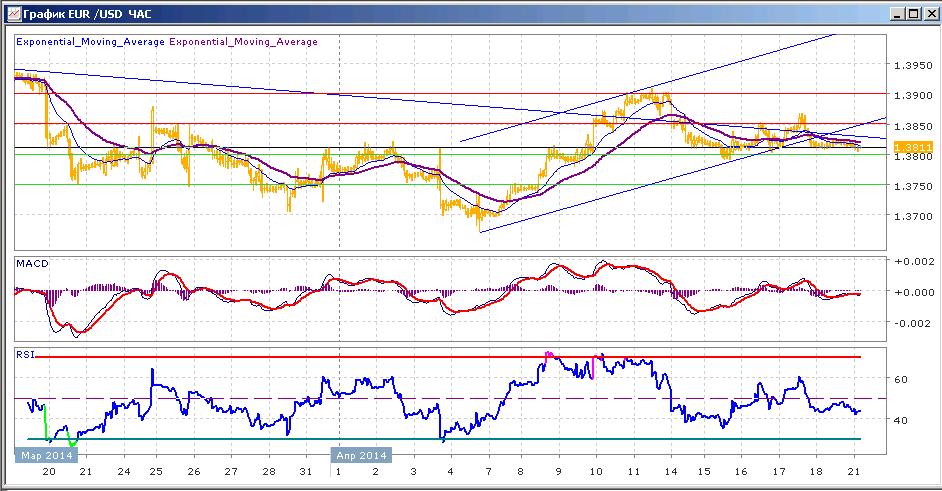Click date 14 on the time axis
The height and width of the screenshot is (491, 942).
671,472
